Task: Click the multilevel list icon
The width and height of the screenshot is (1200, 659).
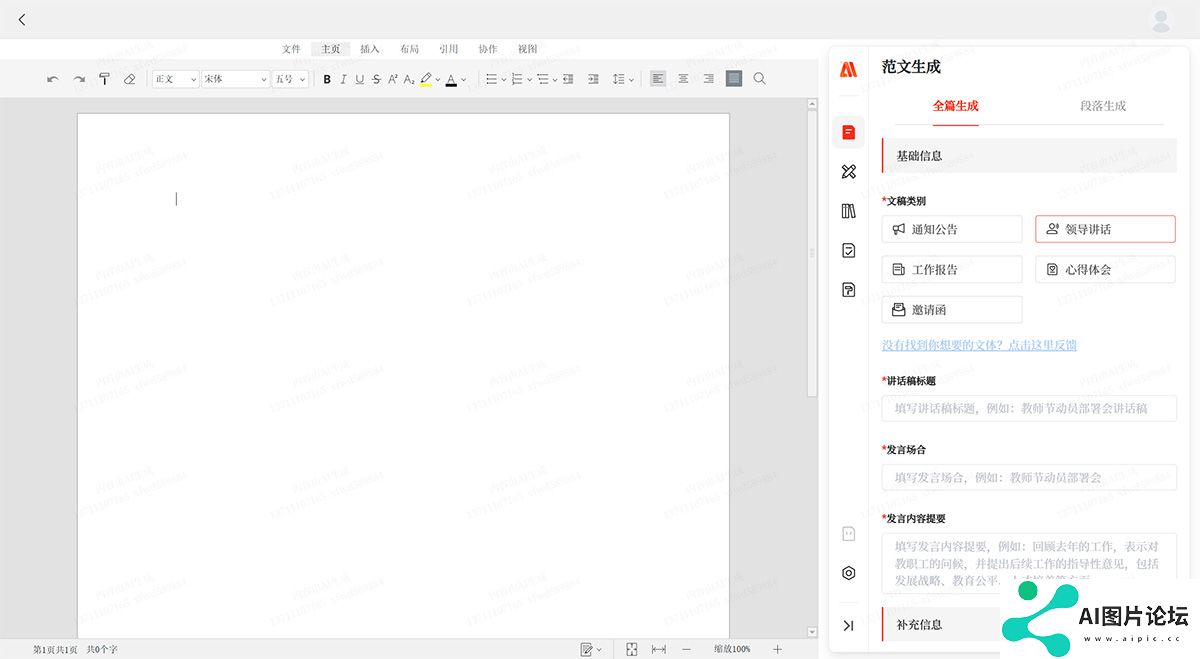Action: pyautogui.click(x=542, y=79)
